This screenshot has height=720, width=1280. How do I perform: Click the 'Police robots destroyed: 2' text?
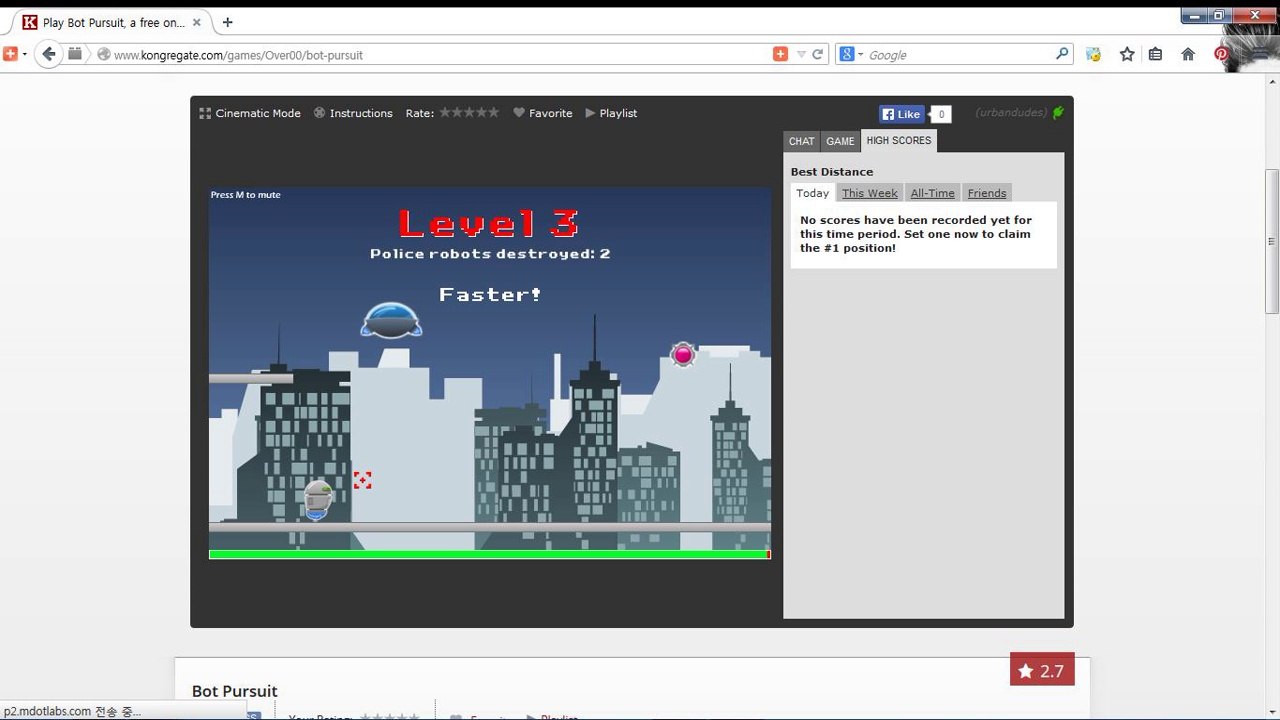point(490,254)
